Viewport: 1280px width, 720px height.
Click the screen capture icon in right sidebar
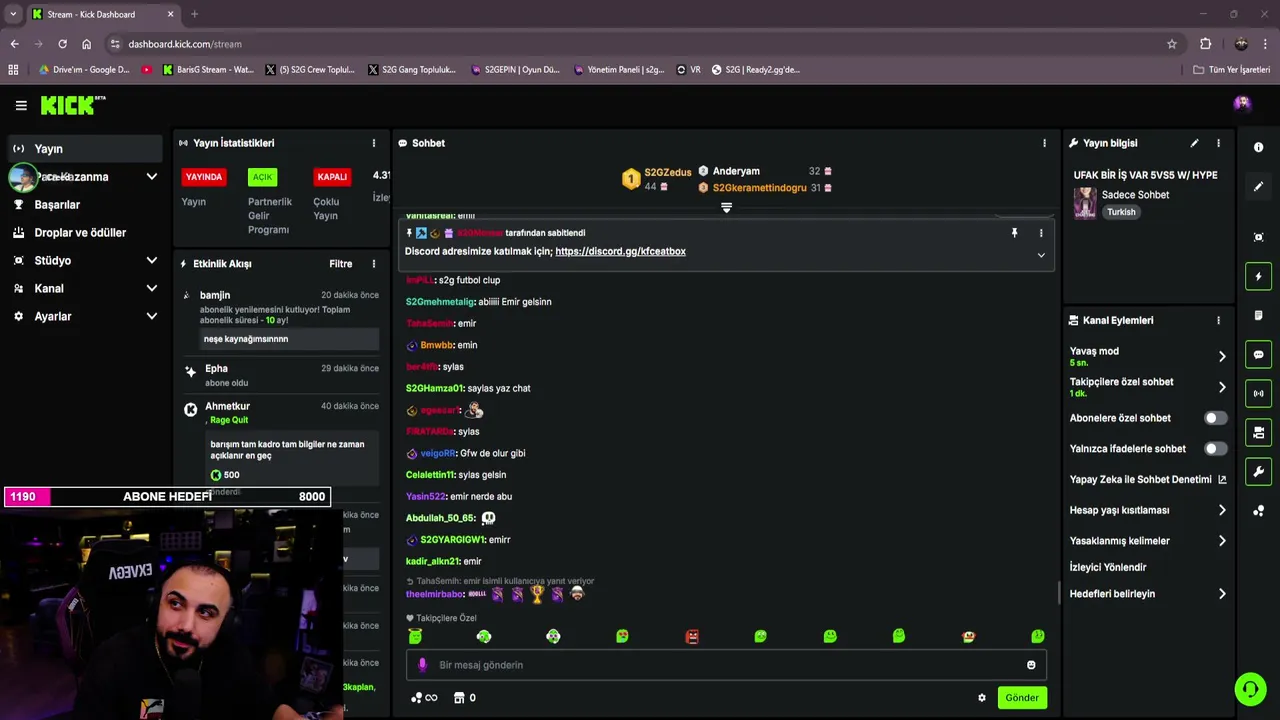(1258, 237)
